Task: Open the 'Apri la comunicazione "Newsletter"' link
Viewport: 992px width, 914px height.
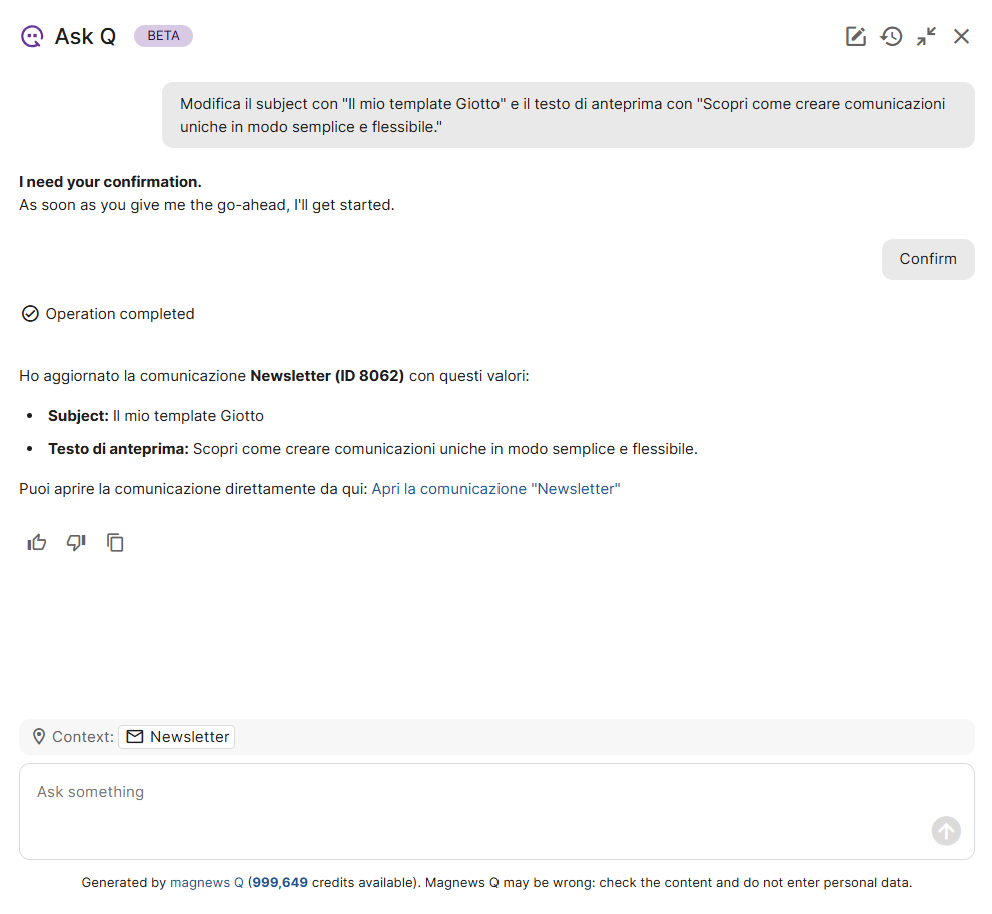Action: tap(495, 489)
